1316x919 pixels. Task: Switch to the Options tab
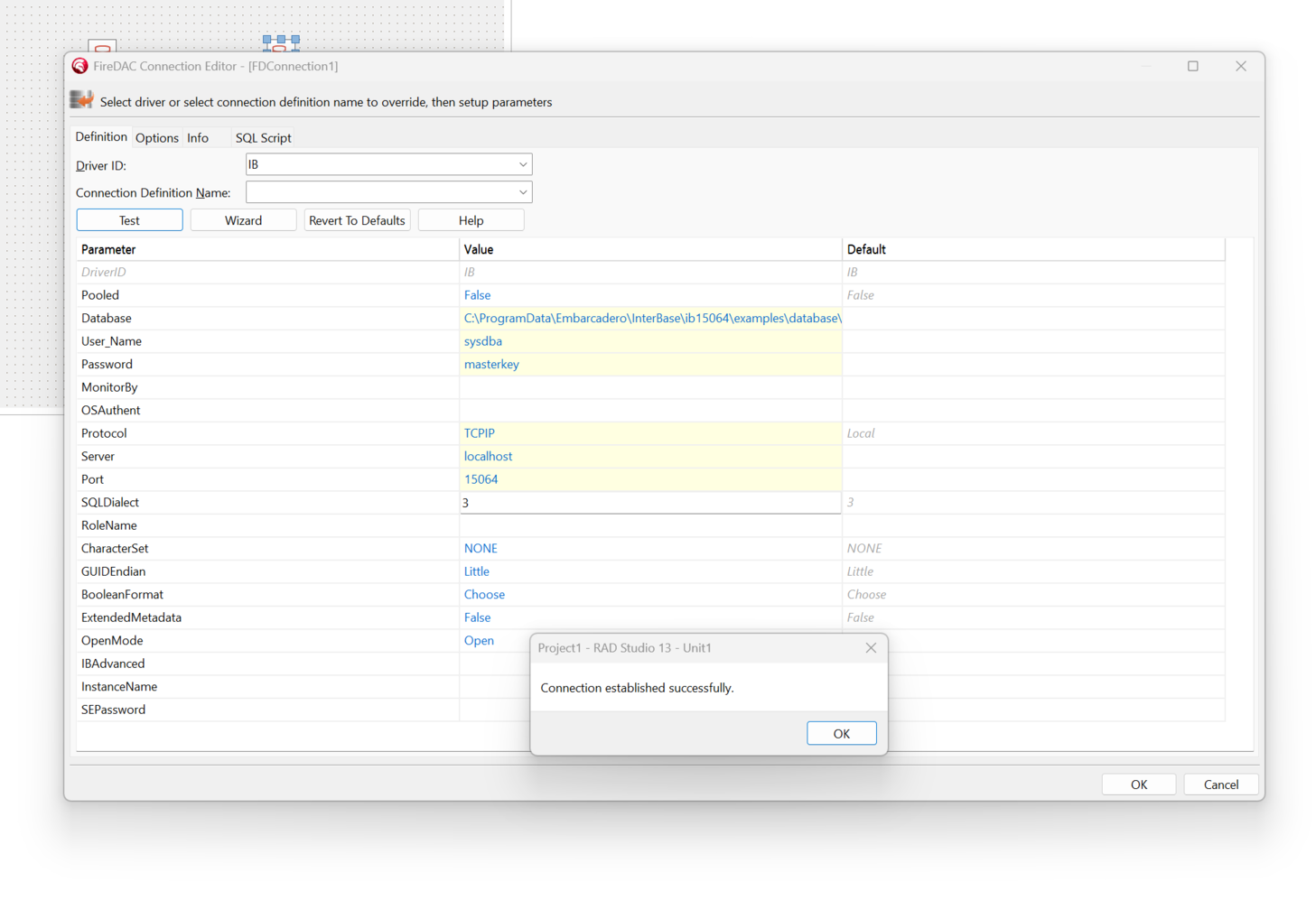[157, 138]
